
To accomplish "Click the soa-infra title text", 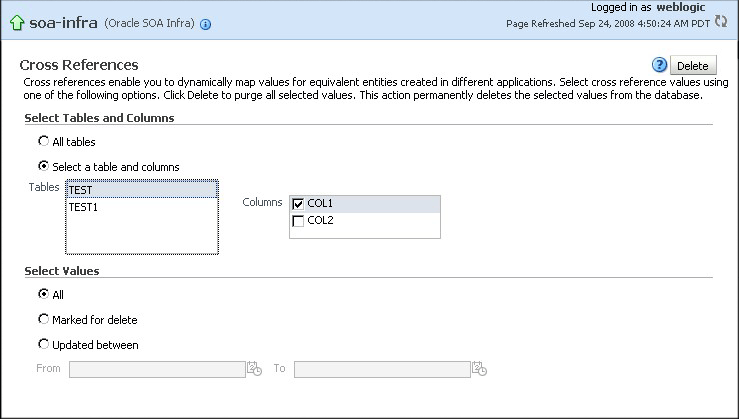I will [63, 23].
